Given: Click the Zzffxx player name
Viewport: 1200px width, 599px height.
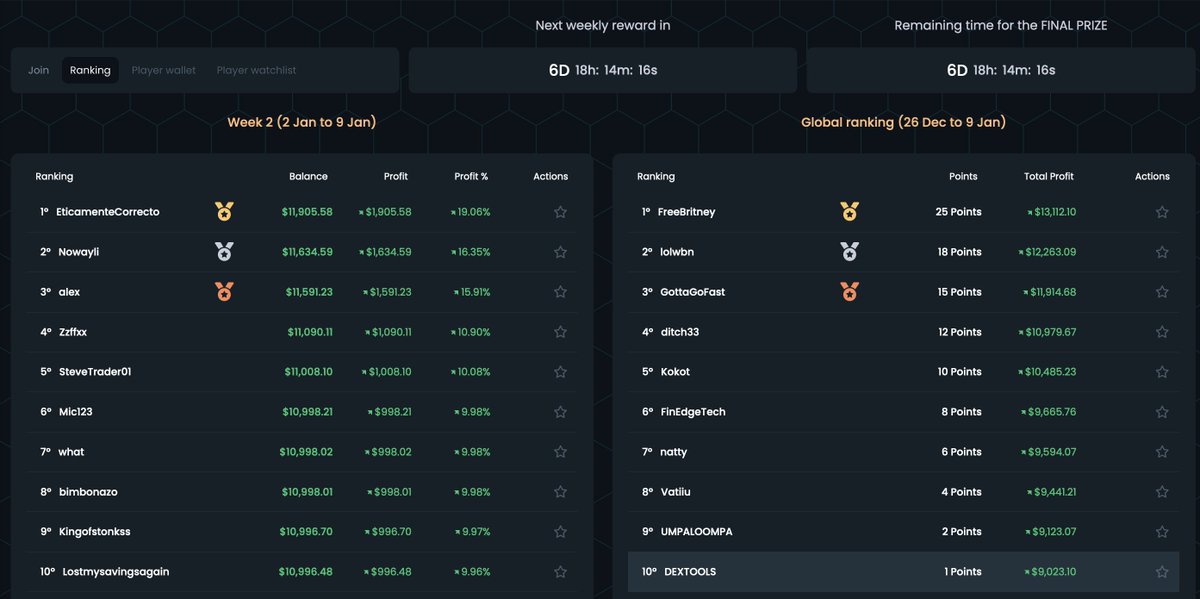Looking at the screenshot, I should [73, 332].
